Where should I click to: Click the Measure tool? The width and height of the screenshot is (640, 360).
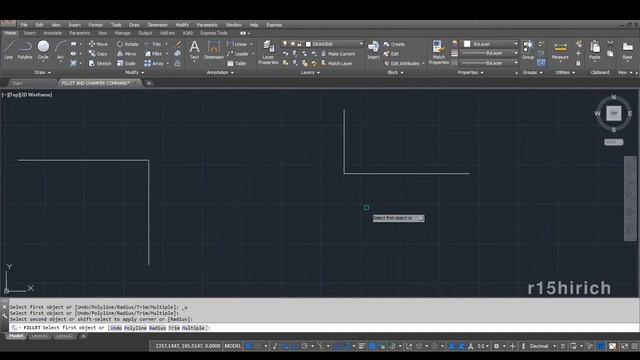(x=560, y=50)
